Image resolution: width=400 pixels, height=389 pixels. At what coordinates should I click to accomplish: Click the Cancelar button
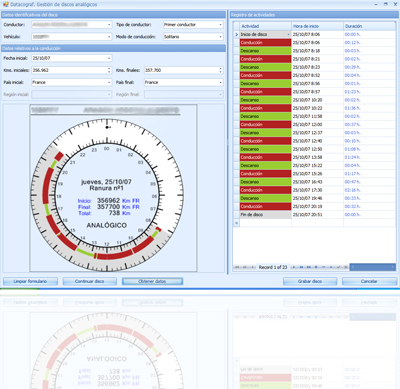(369, 281)
